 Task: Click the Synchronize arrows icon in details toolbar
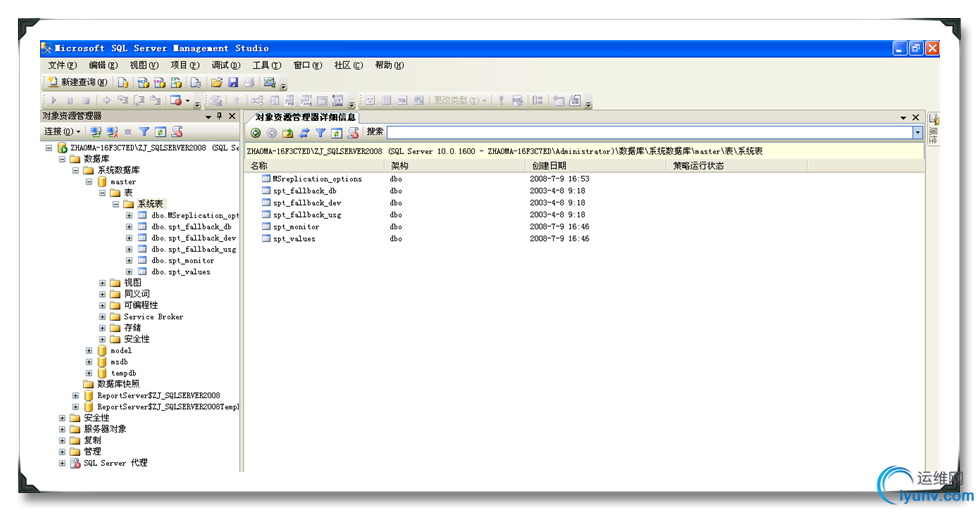click(x=304, y=133)
